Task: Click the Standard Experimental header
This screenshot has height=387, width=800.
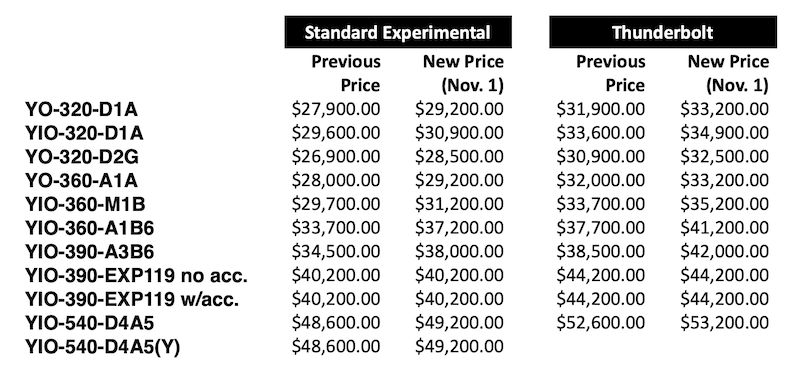Action: pyautogui.click(x=398, y=32)
